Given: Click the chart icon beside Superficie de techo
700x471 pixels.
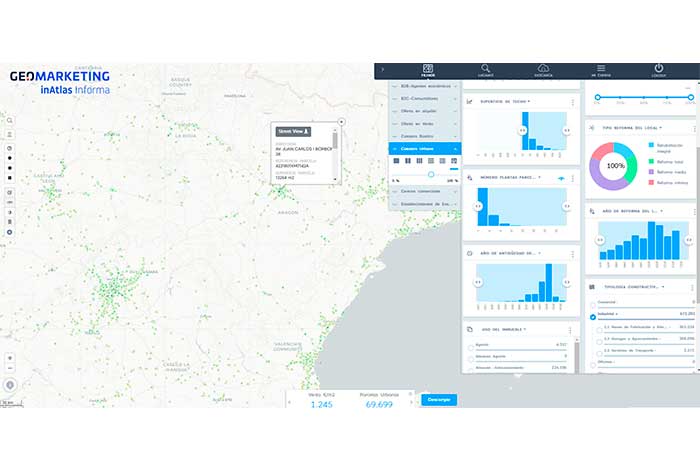Looking at the screenshot, I should [x=470, y=102].
